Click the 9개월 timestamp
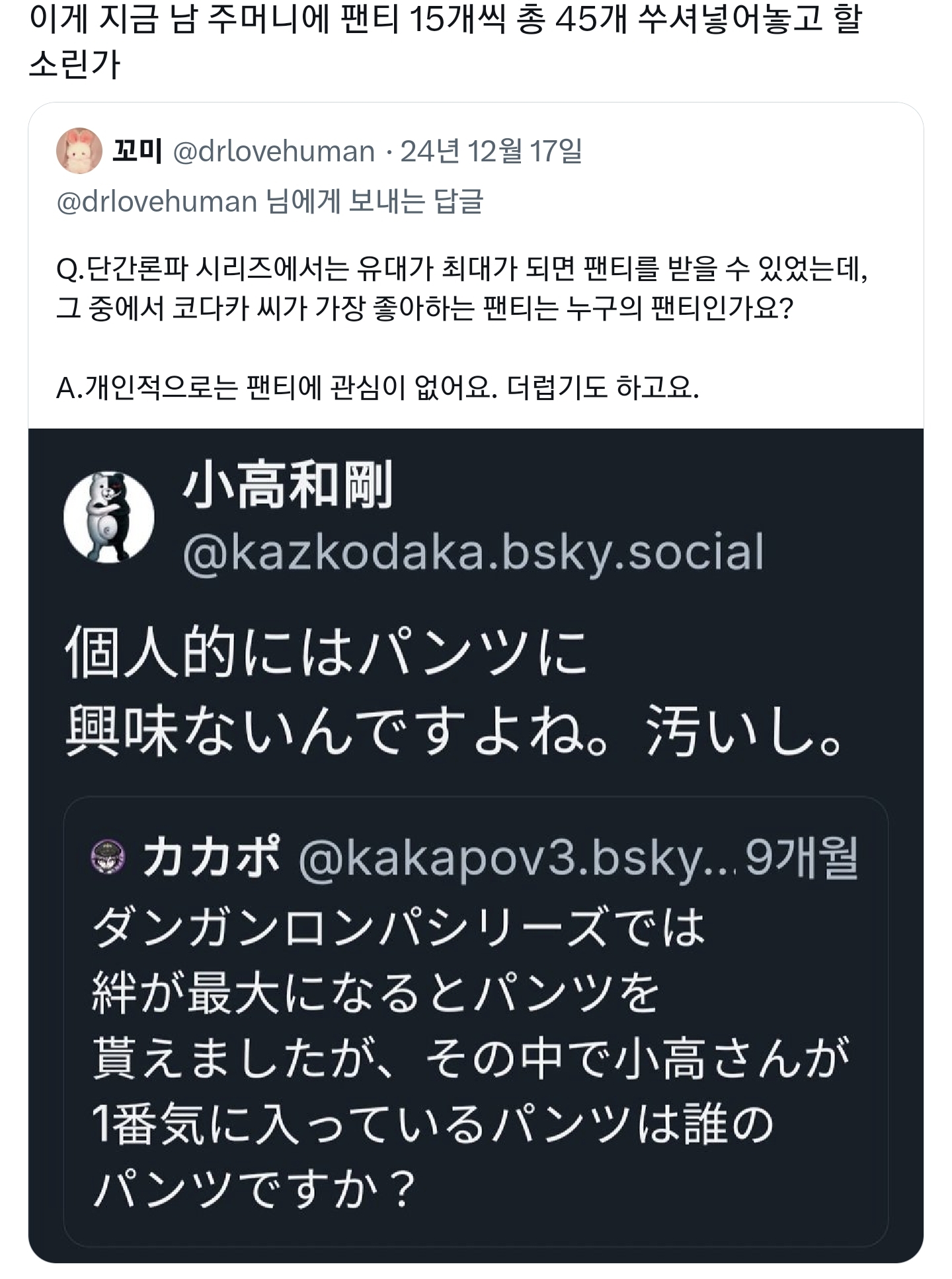This screenshot has height=1279, width=952. [x=801, y=858]
